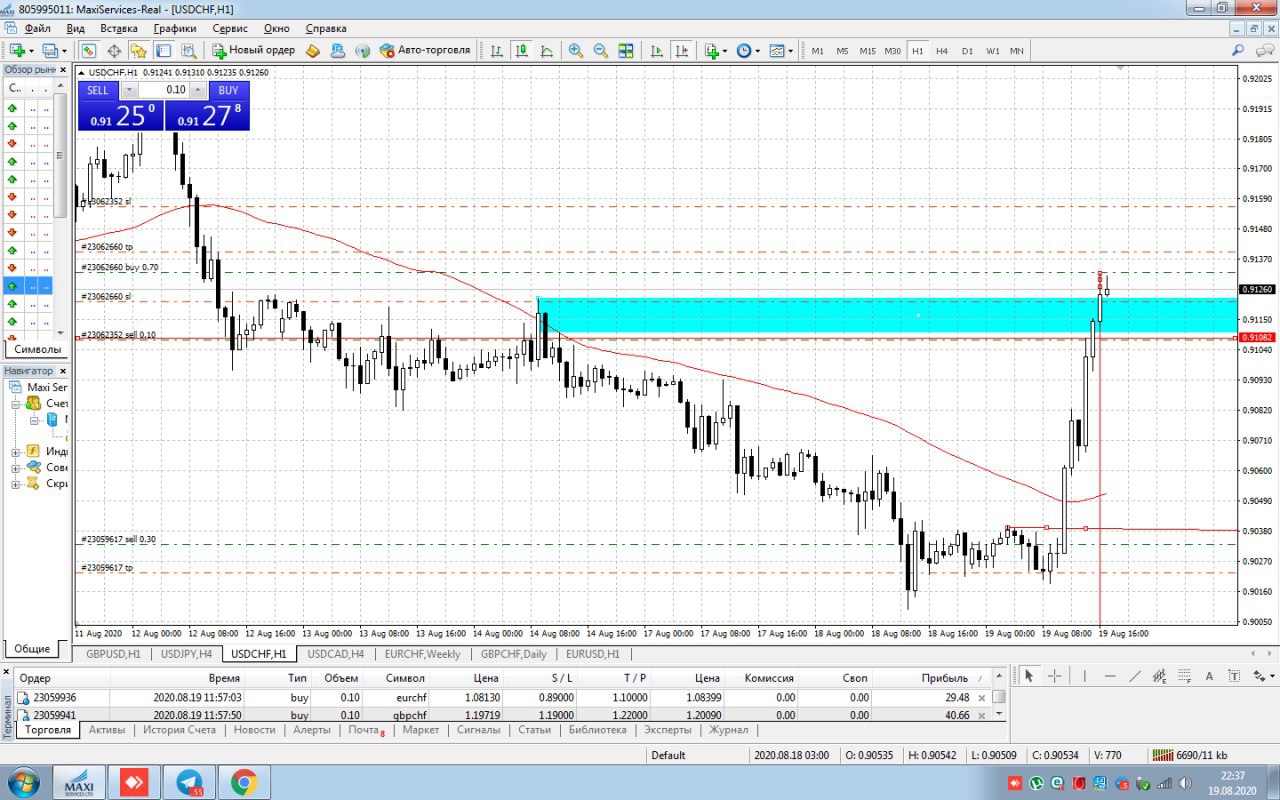Switch chart to line chart
Viewport: 1280px width, 800px height.
[x=546, y=50]
